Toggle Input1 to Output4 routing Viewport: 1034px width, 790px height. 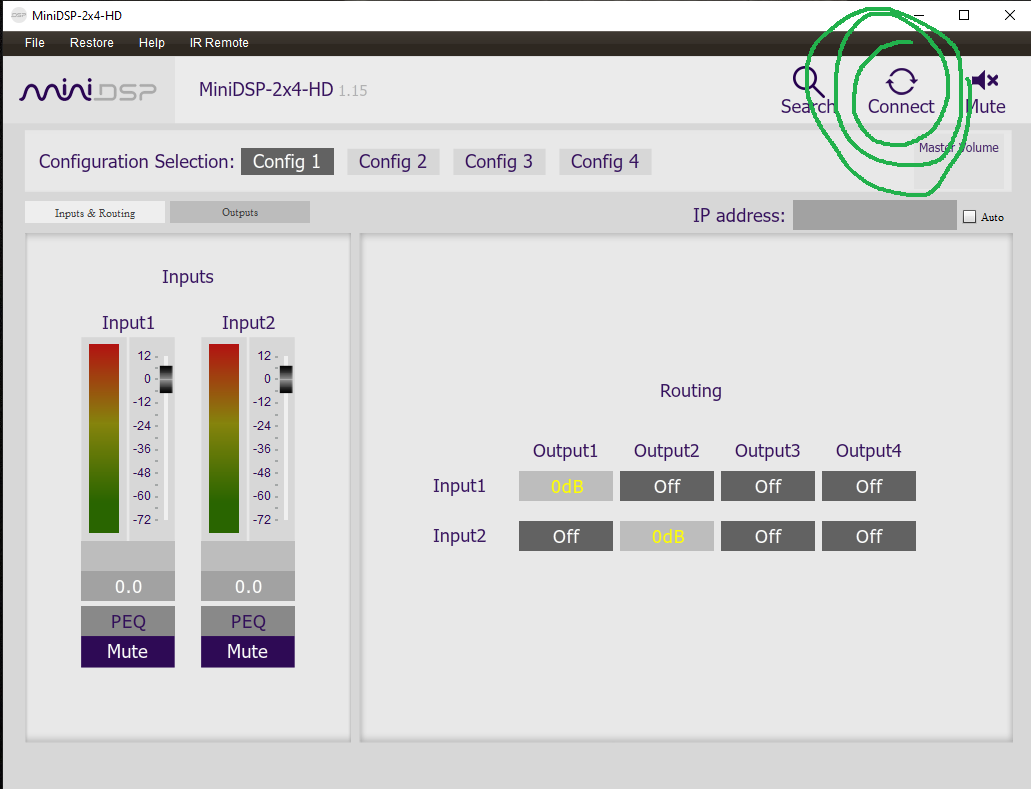(x=868, y=486)
